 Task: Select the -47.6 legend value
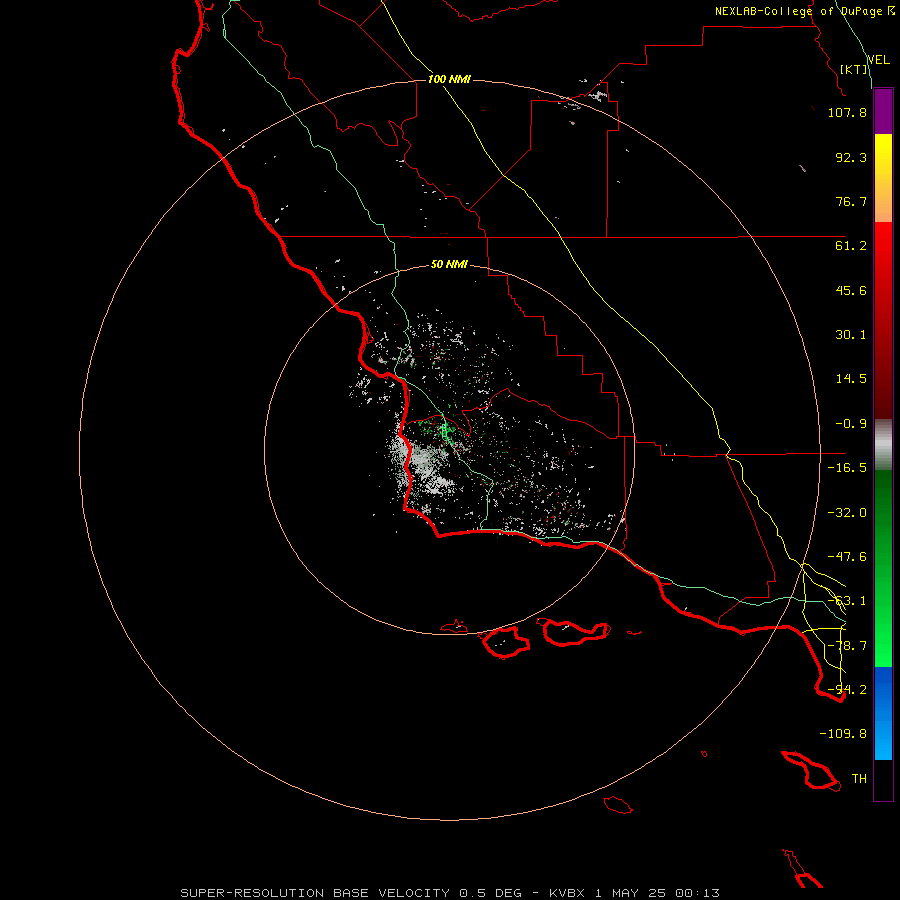847,557
